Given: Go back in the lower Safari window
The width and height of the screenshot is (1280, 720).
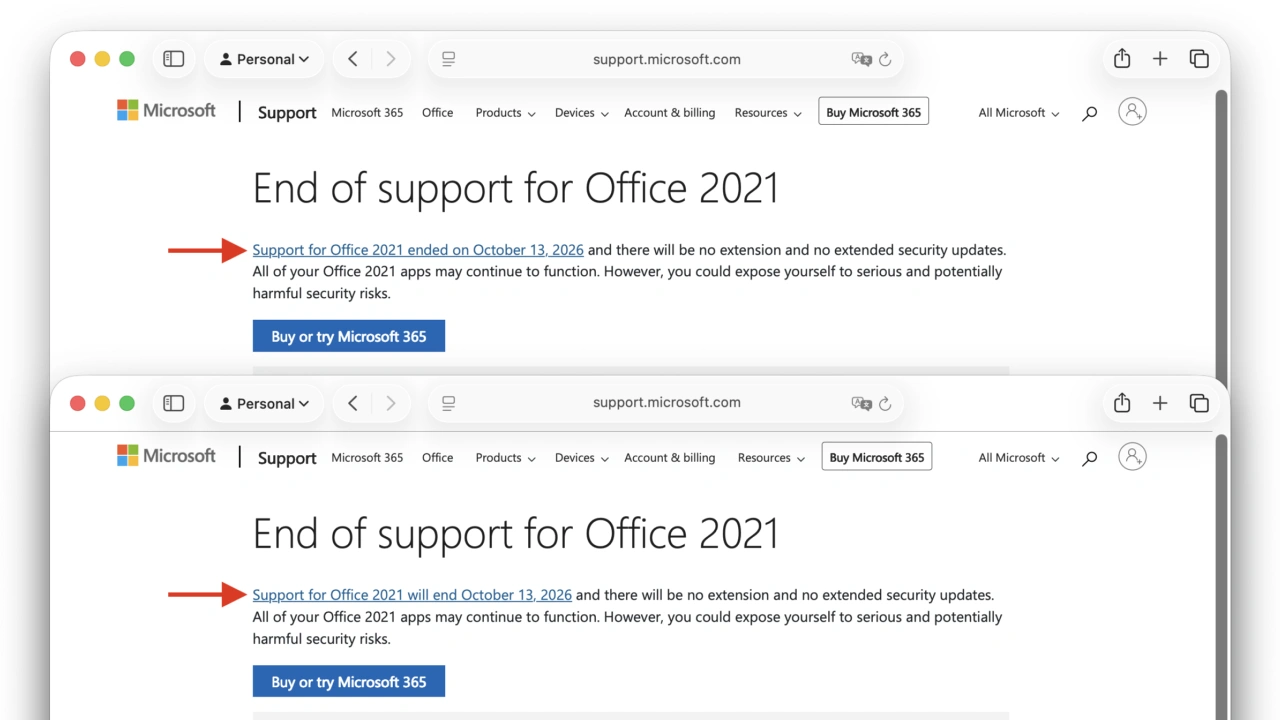Looking at the screenshot, I should [353, 403].
